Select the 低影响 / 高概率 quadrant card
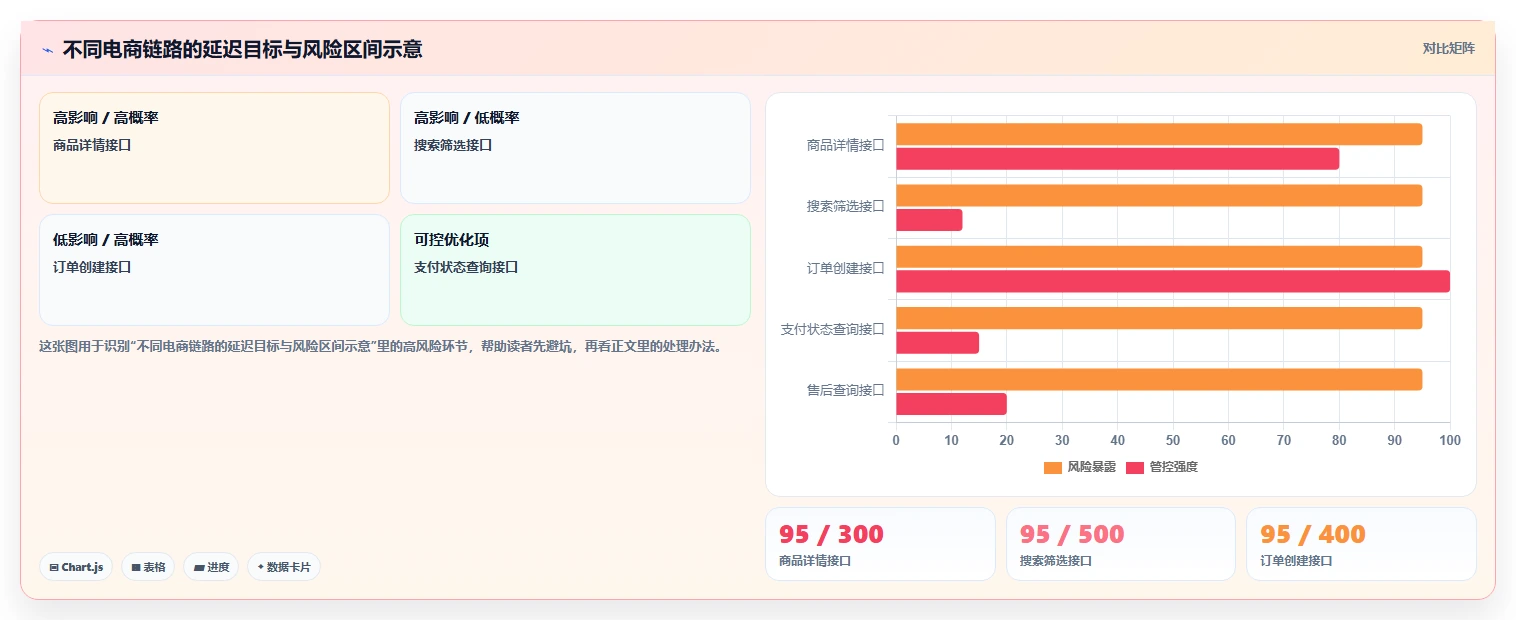1516x620 pixels. point(214,270)
